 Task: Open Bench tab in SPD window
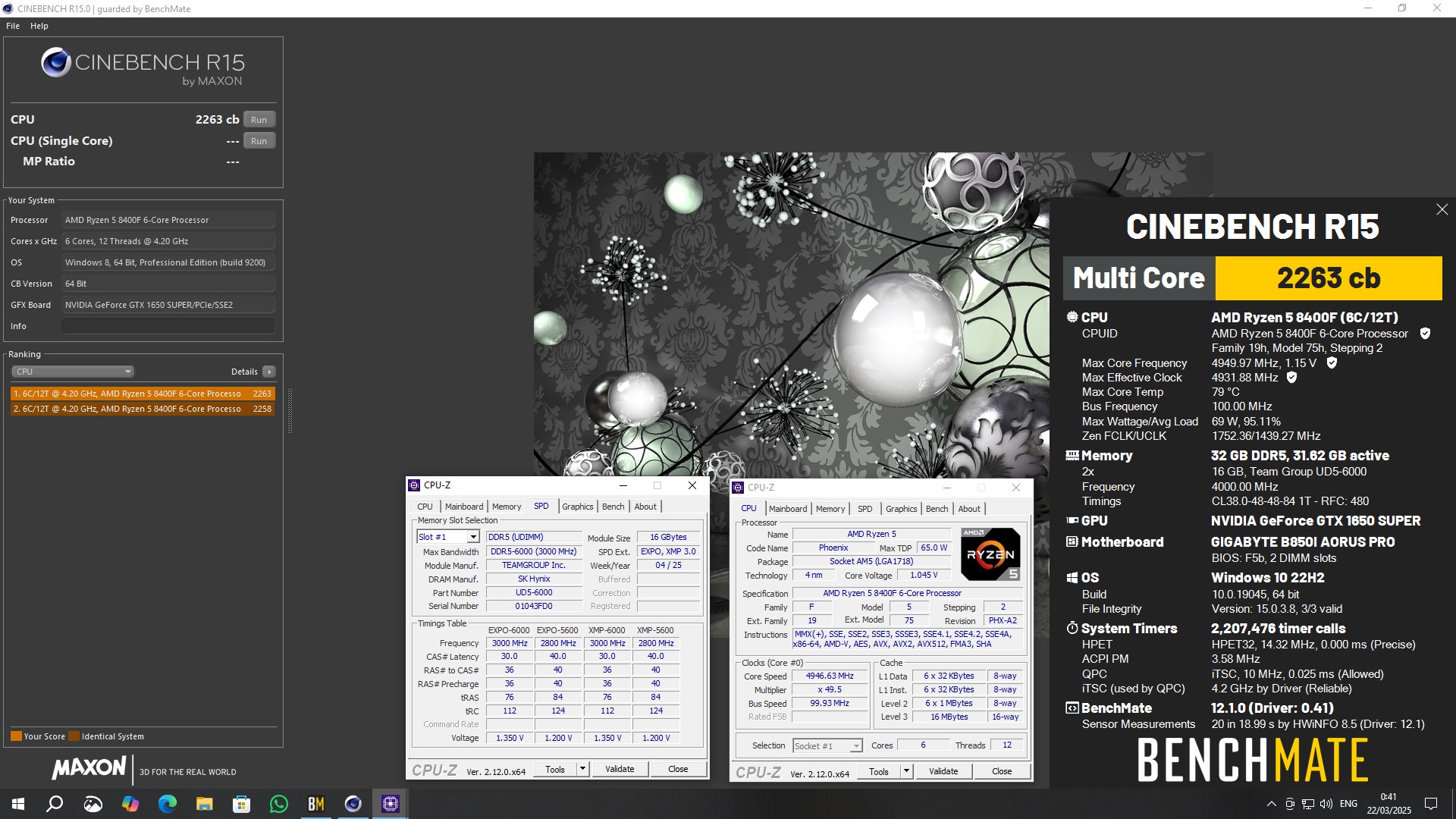coord(613,507)
